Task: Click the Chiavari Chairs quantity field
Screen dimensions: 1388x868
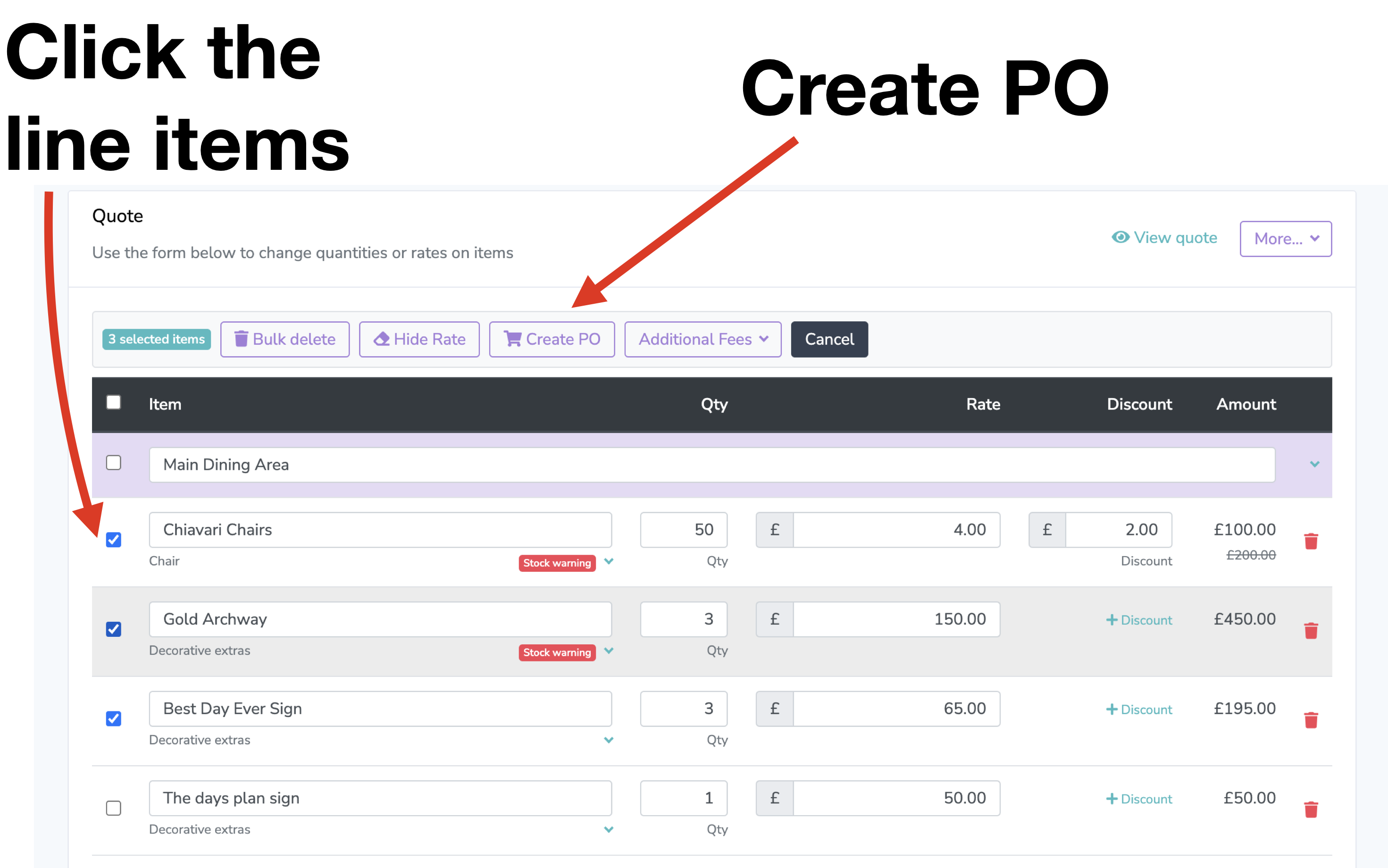Action: tap(684, 530)
